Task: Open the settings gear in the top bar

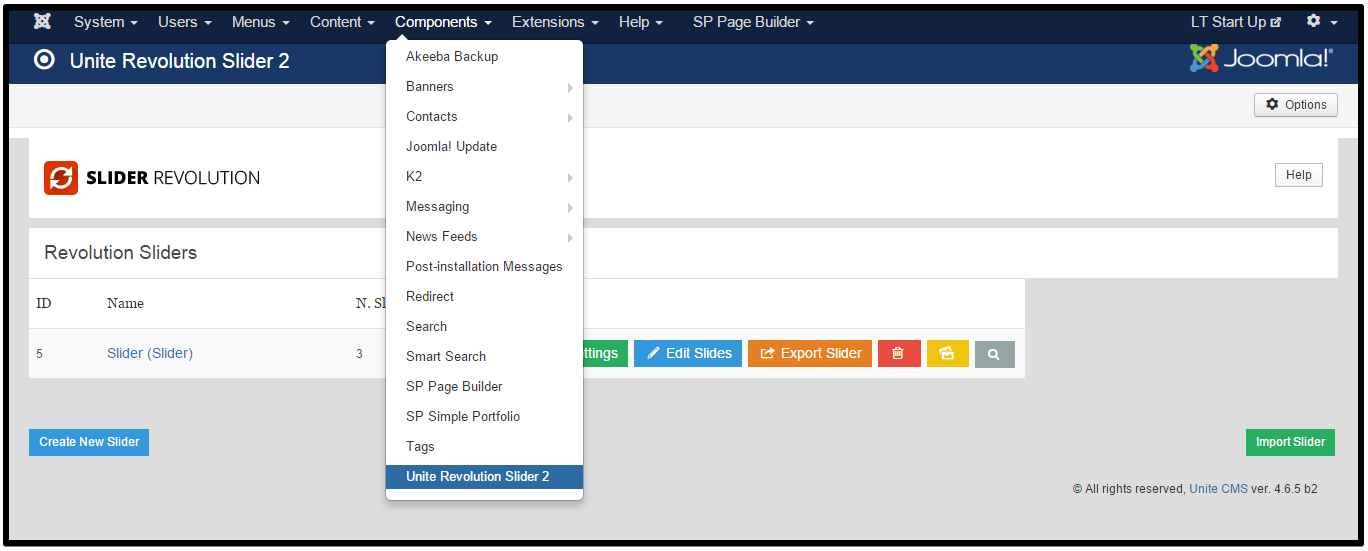Action: pyautogui.click(x=1322, y=22)
